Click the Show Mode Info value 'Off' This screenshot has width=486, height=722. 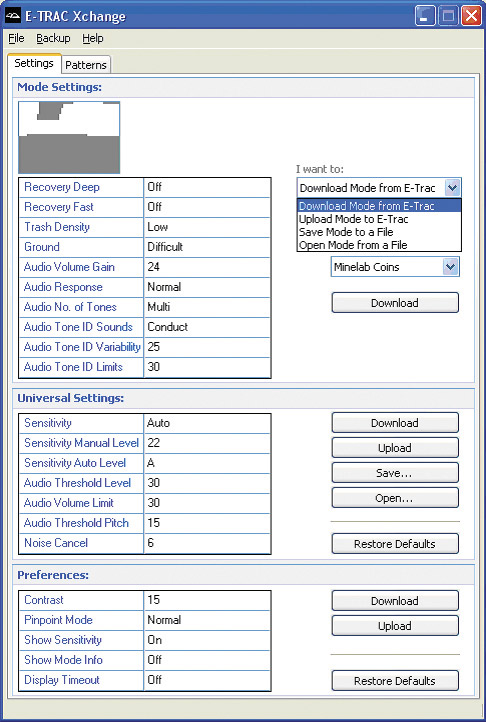207,660
